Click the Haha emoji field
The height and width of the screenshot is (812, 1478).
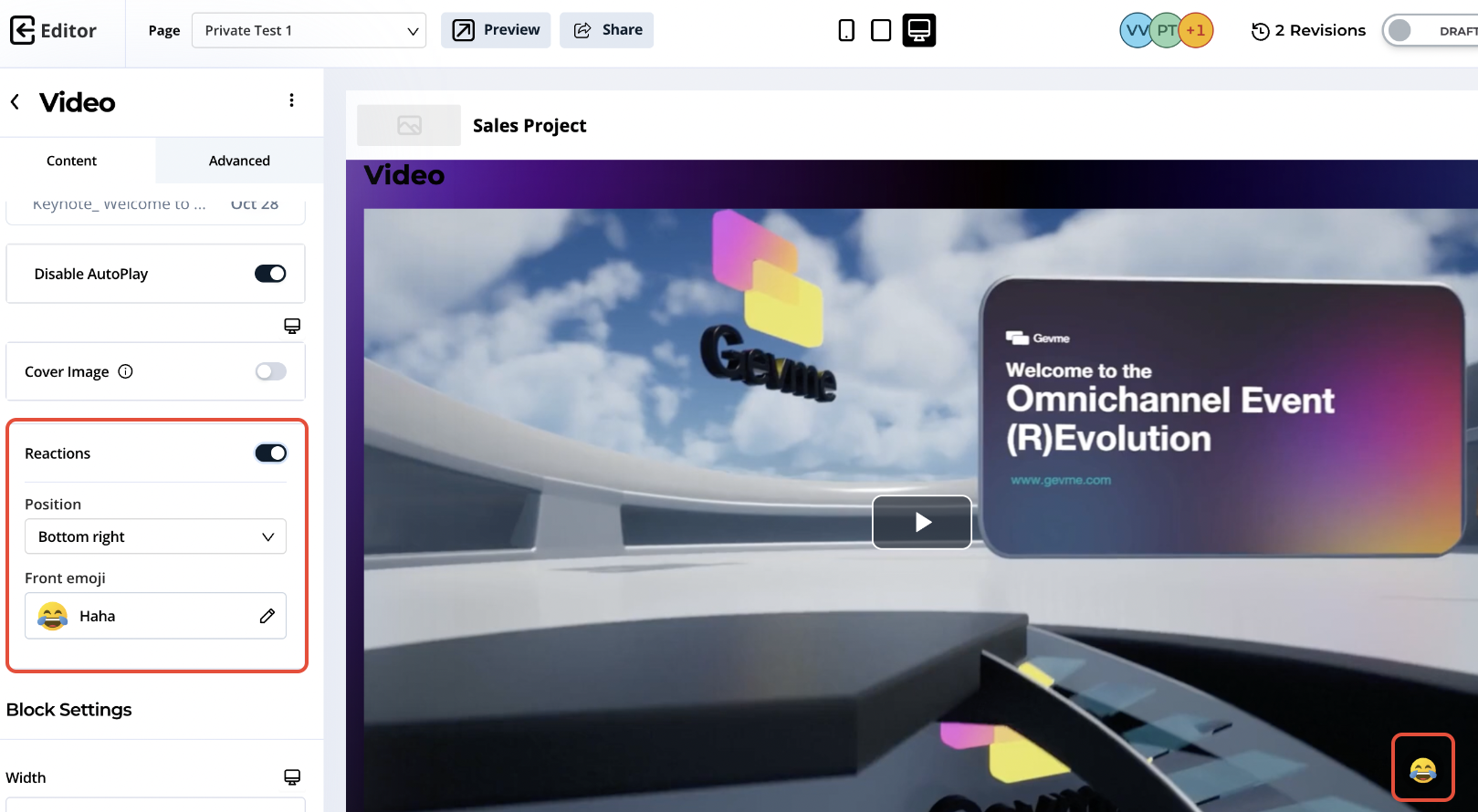click(155, 616)
